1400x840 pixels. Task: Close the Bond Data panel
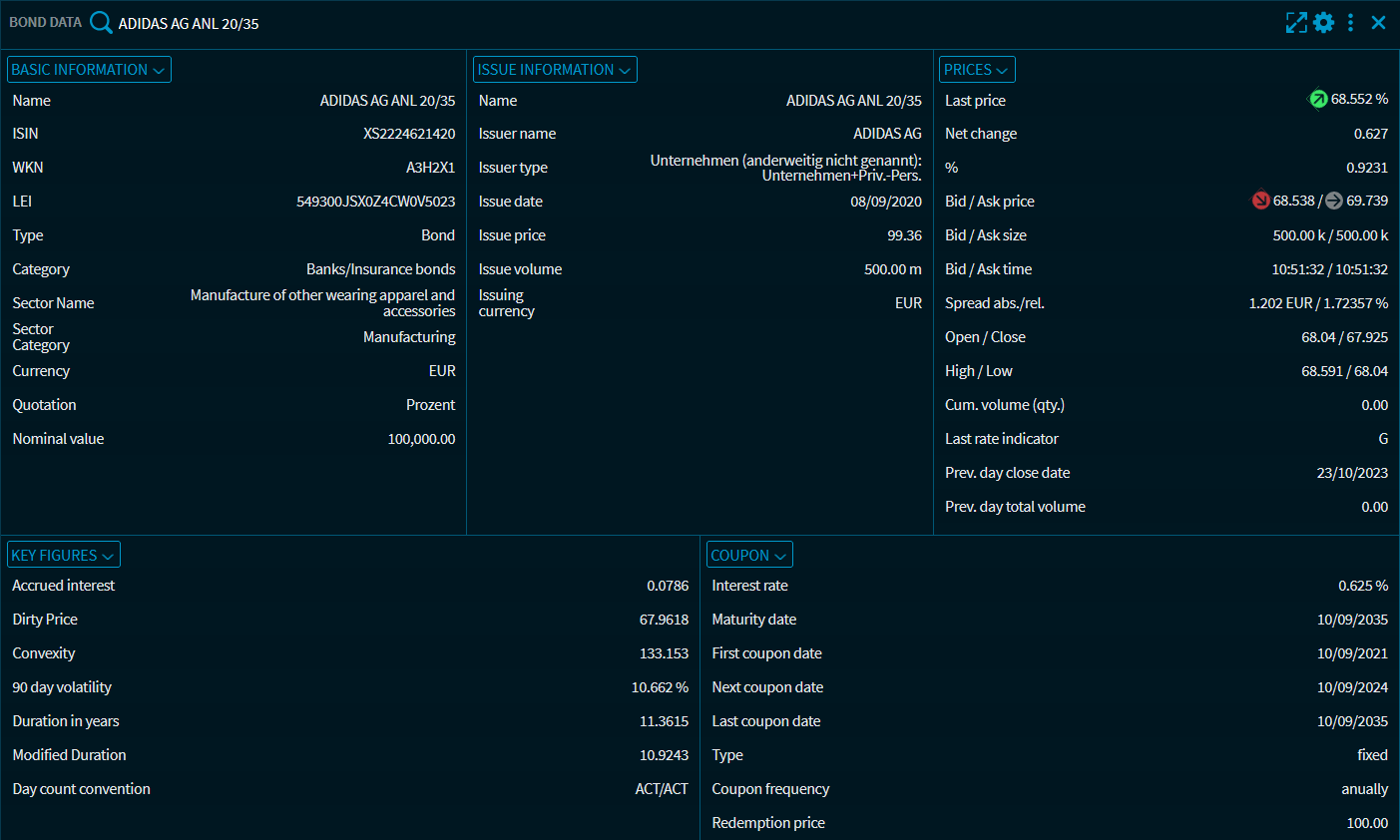(x=1378, y=23)
